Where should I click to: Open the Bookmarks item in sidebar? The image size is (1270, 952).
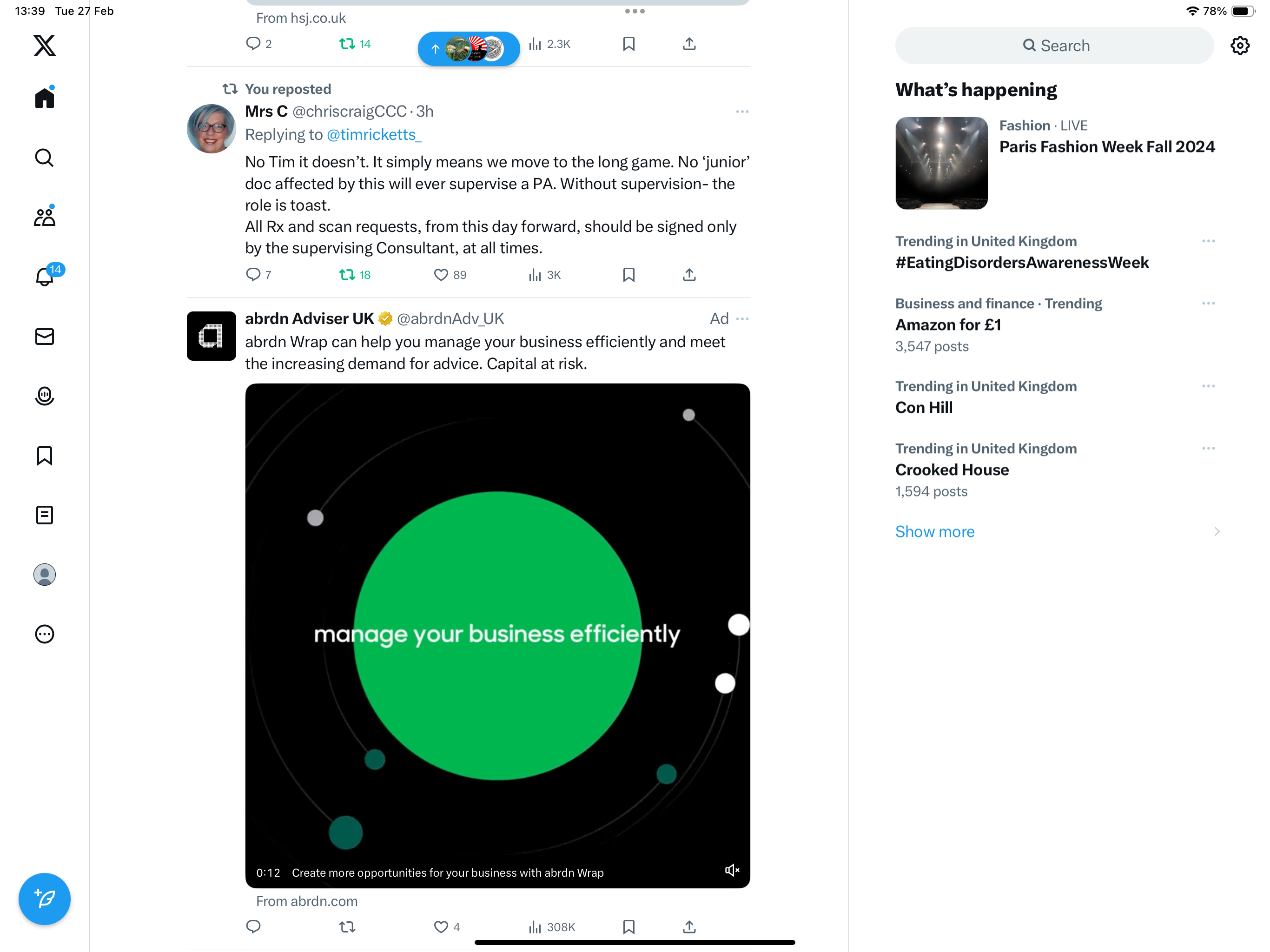44,456
